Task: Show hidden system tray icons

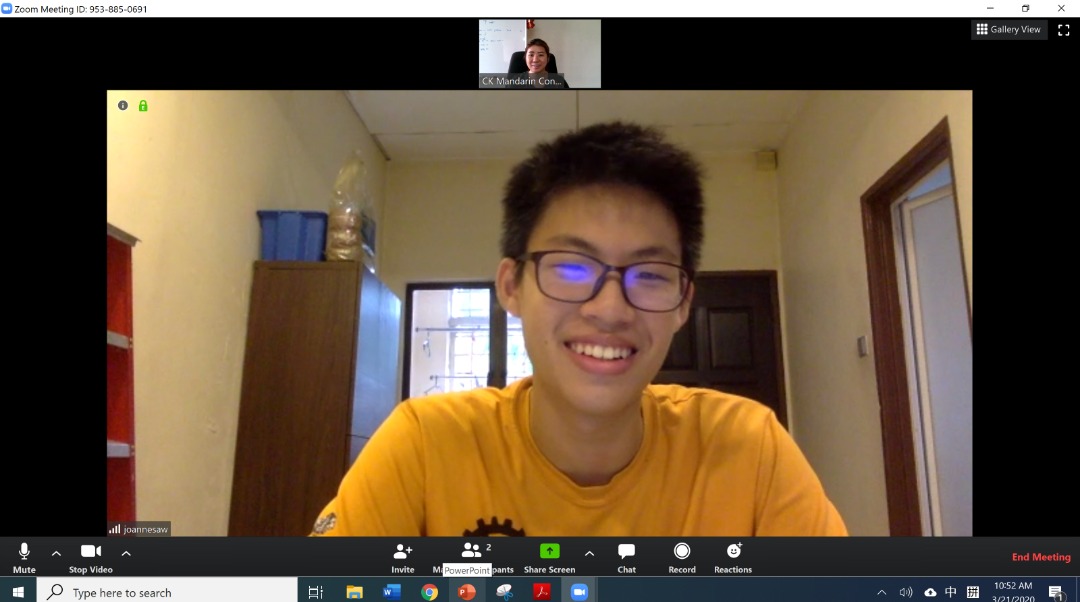Action: (x=882, y=592)
